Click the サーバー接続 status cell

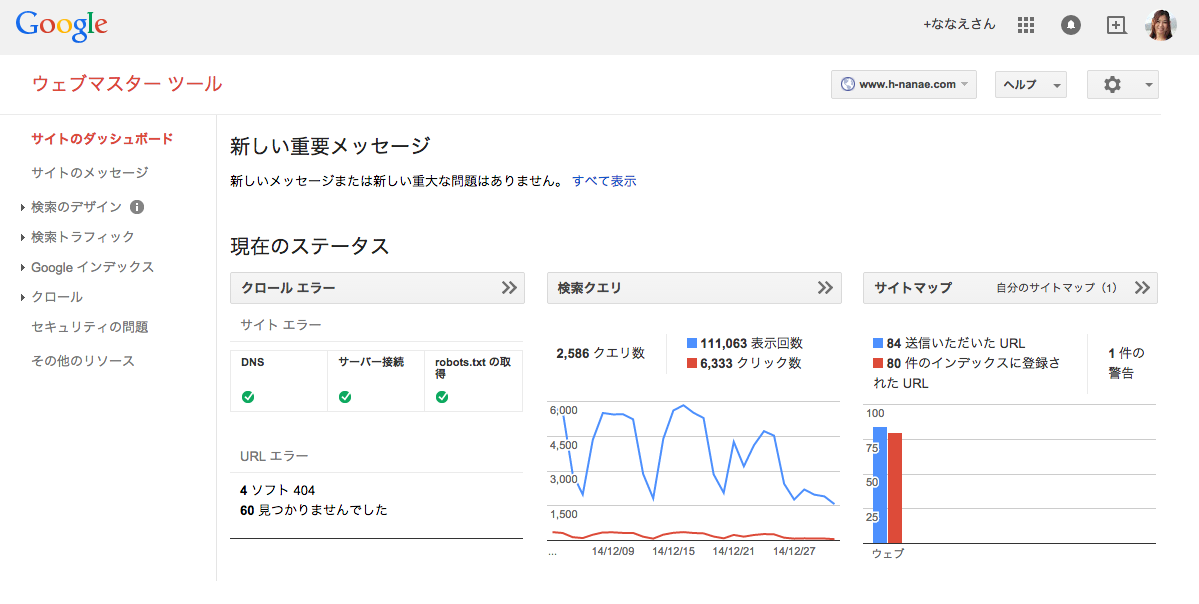click(x=375, y=381)
